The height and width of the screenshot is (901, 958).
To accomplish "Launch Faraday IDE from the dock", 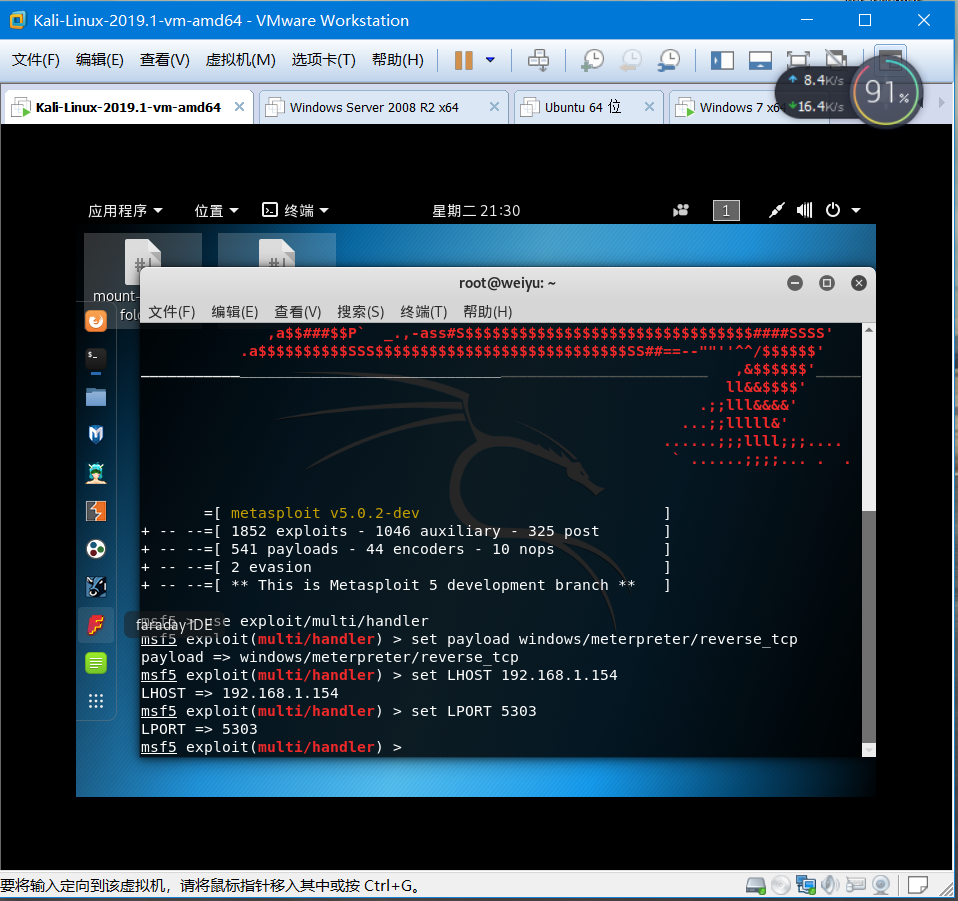I will (x=96, y=625).
